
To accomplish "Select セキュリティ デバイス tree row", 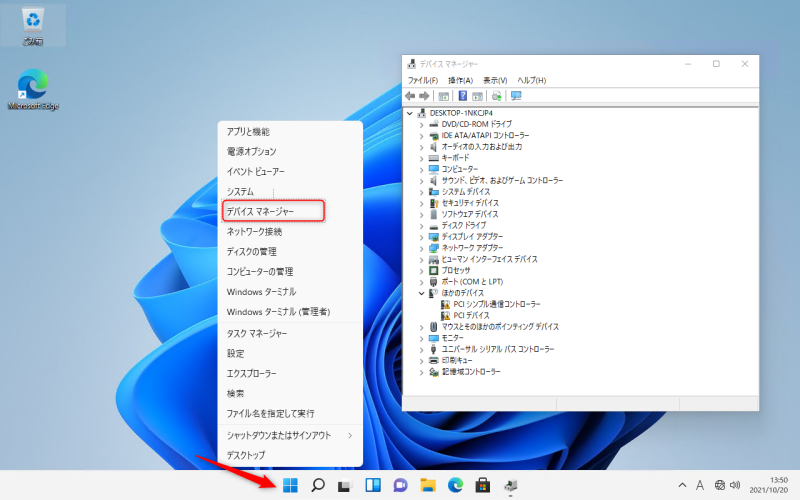I will click(464, 203).
